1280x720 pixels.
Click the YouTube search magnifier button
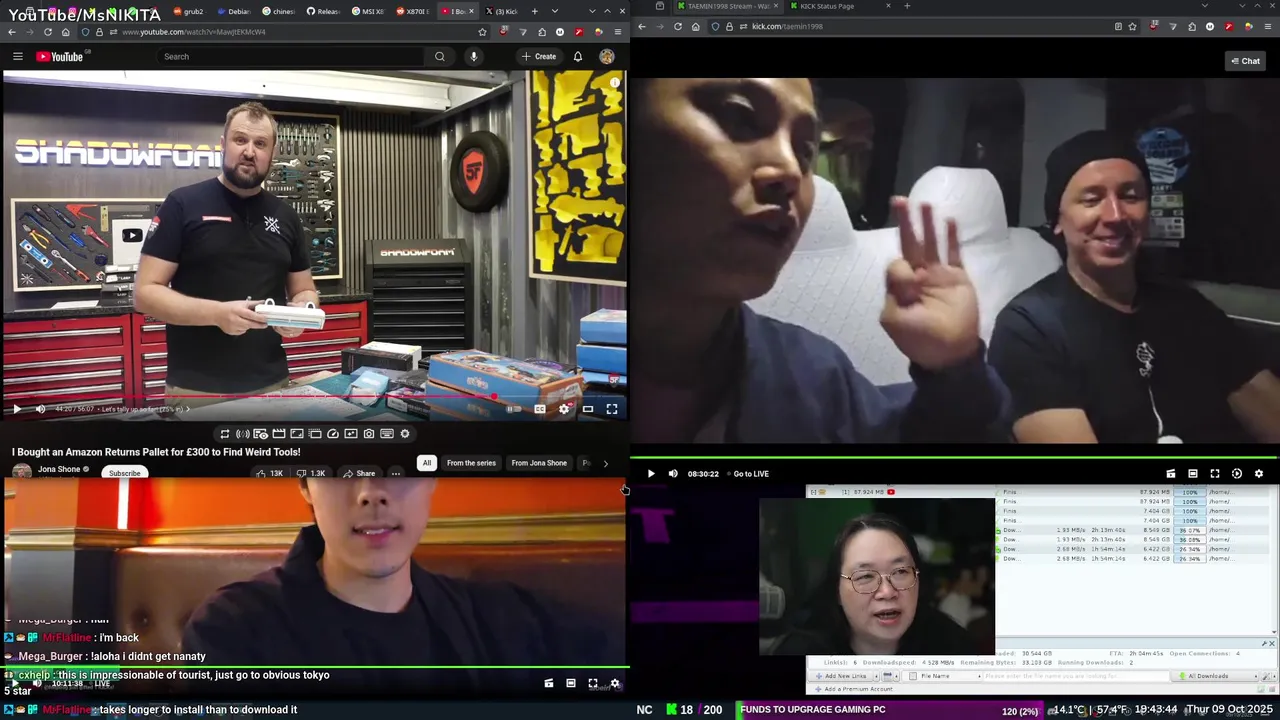tap(439, 56)
